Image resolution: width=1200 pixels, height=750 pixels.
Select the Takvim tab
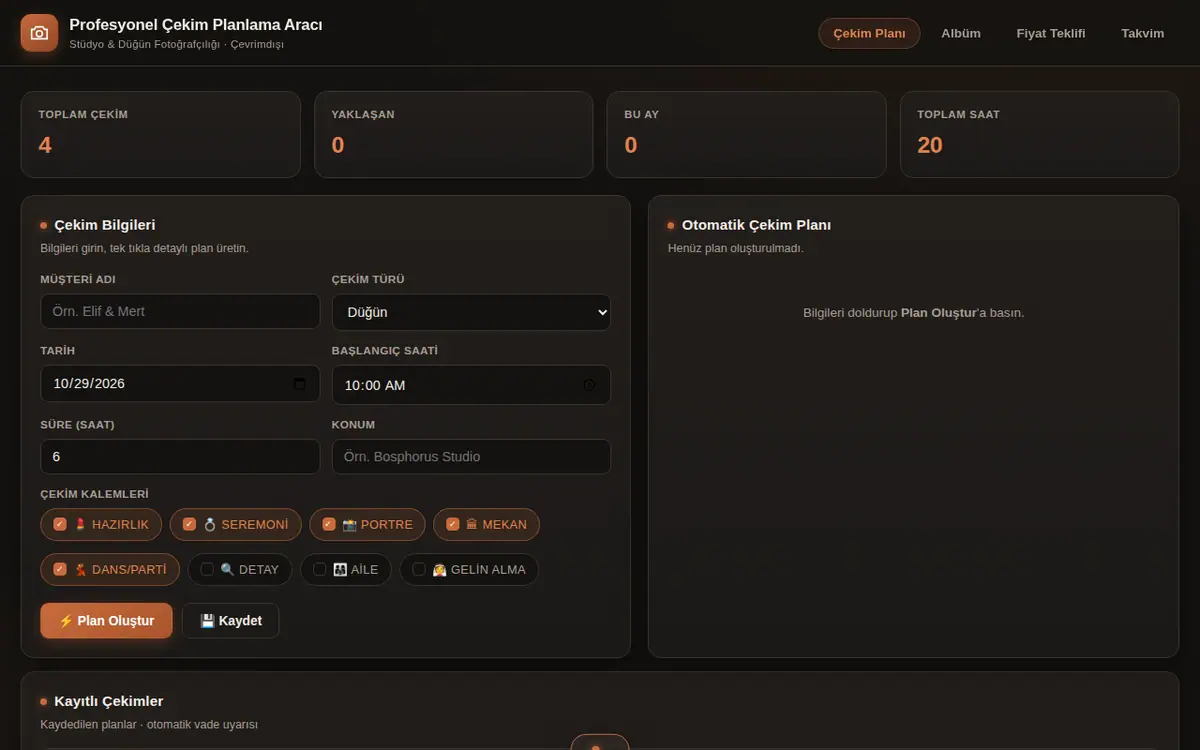[1143, 33]
